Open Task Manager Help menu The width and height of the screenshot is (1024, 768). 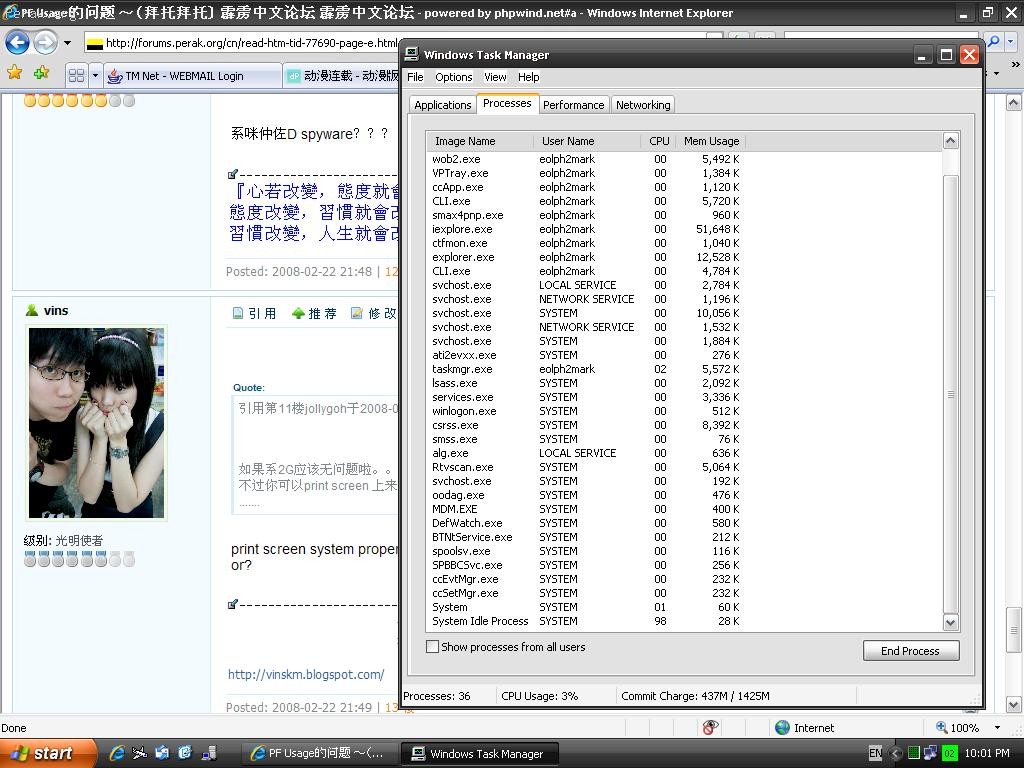point(528,77)
